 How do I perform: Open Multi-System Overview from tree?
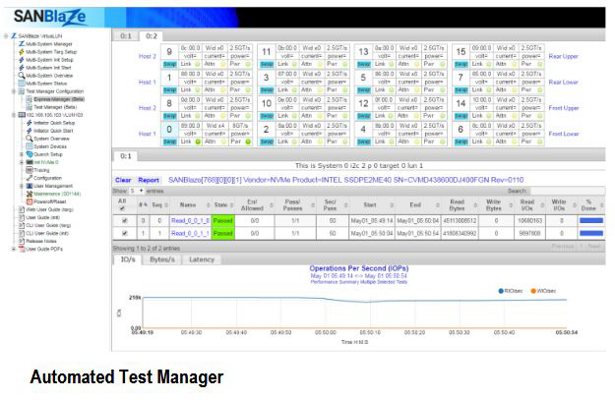[x=46, y=75]
